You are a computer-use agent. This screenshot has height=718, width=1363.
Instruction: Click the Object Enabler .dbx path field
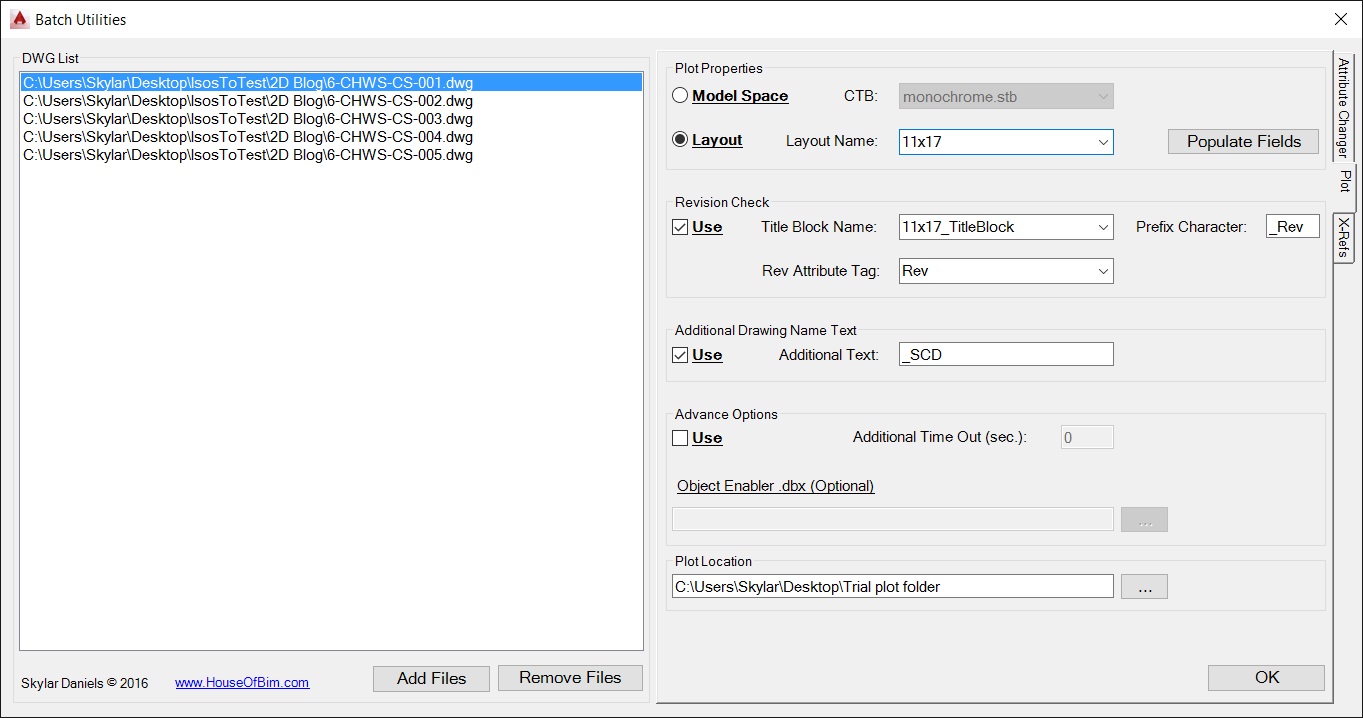pyautogui.click(x=893, y=519)
